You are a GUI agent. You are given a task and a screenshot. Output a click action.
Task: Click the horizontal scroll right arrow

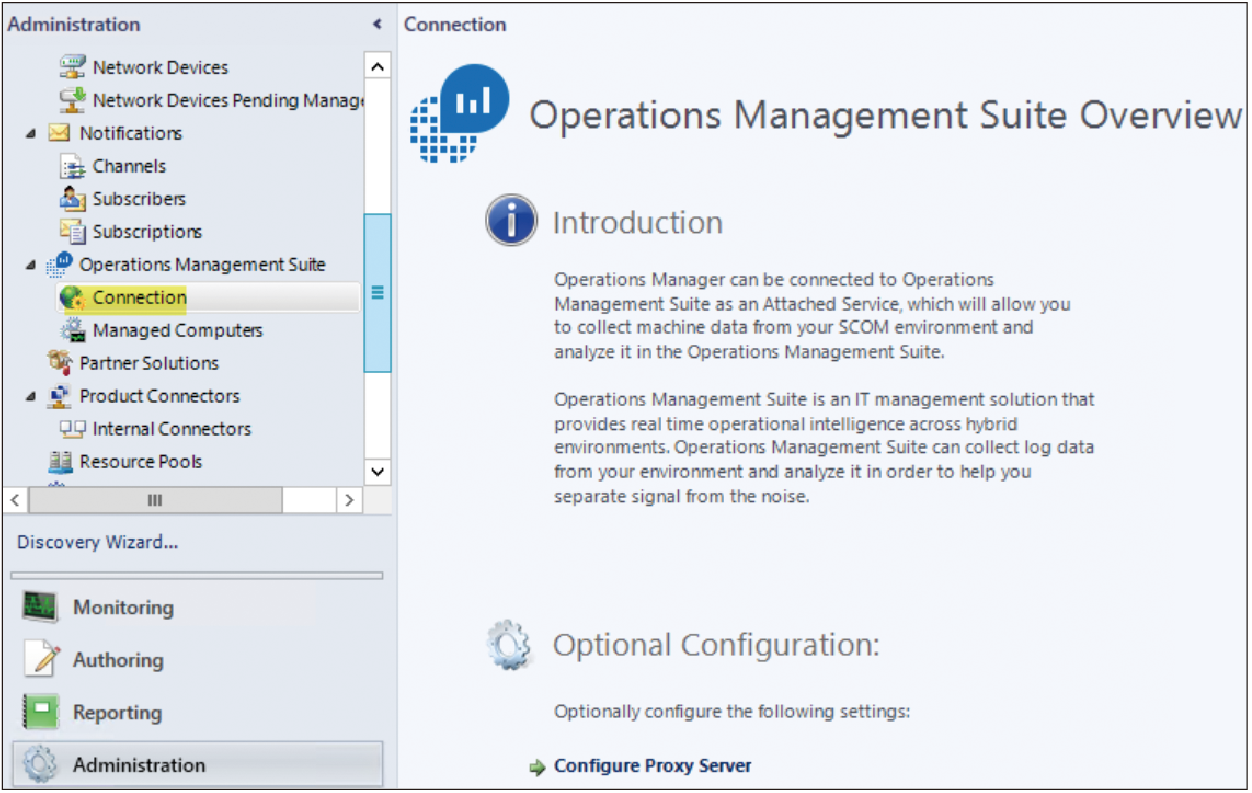pos(349,499)
